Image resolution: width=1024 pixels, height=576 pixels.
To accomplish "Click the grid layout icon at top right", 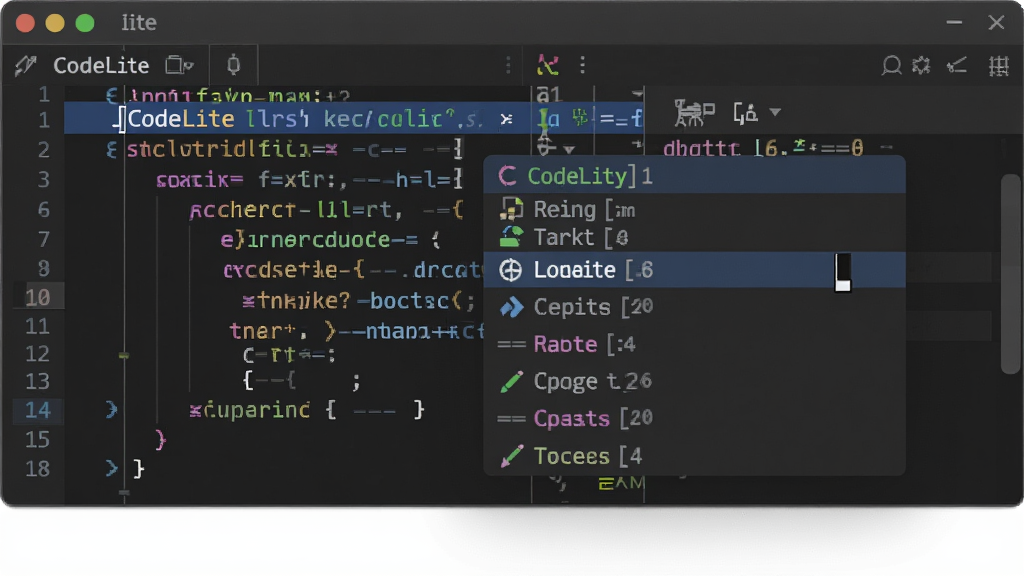I will click(999, 66).
